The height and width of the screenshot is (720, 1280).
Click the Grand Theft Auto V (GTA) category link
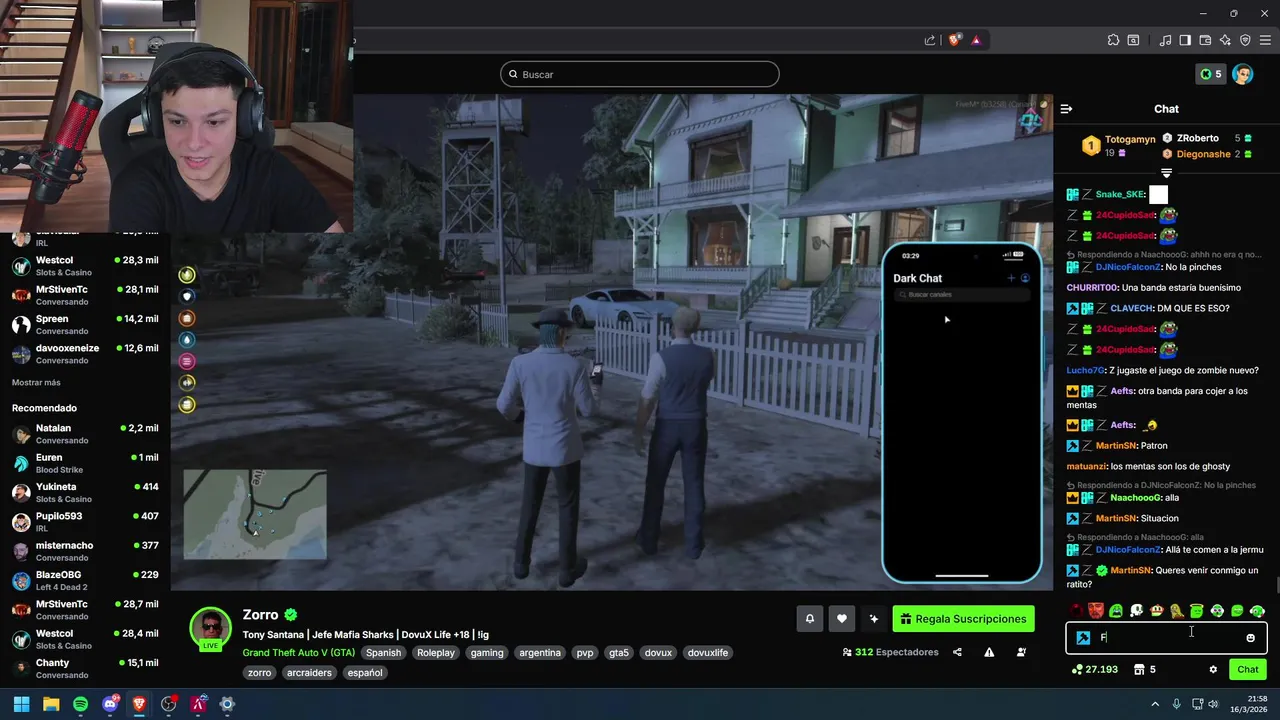point(298,652)
